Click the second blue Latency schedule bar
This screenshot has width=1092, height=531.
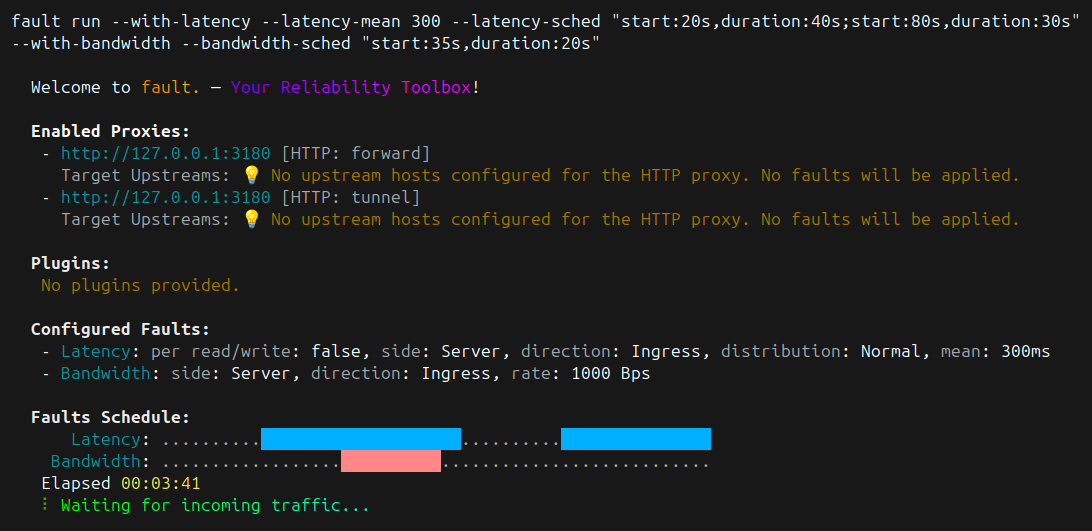(636, 439)
